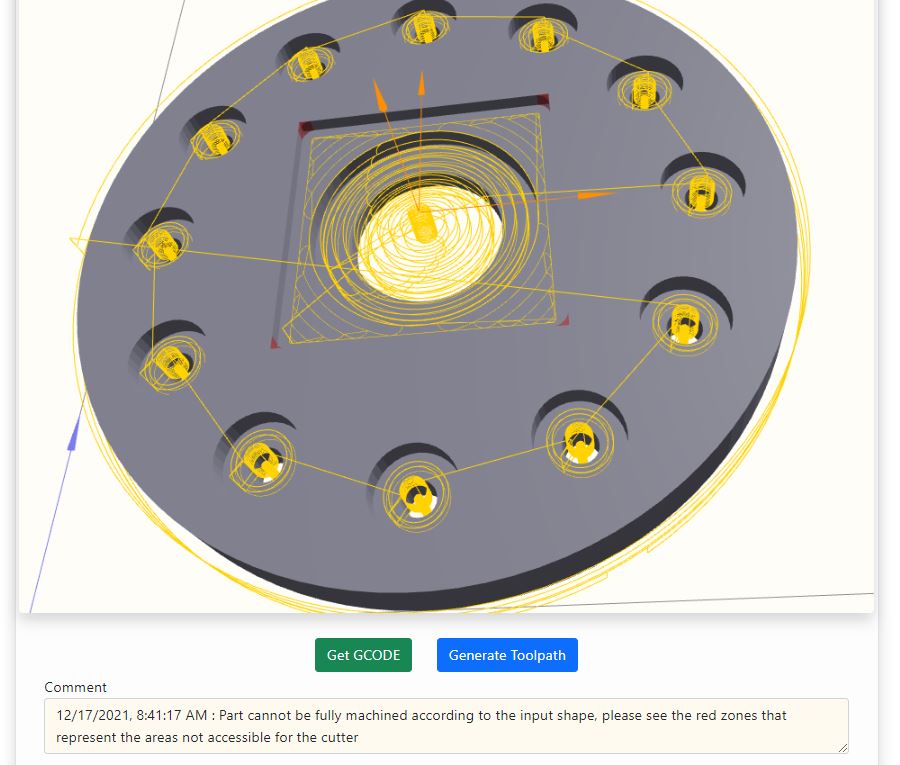Select the orange axis arrow pointing right
900x765 pixels.
595,196
